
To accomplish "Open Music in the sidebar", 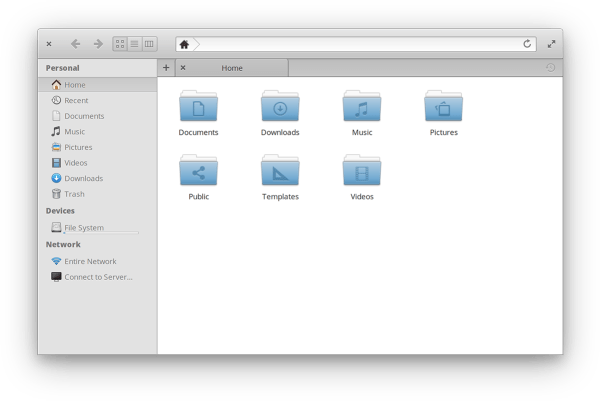I will click(x=98, y=132).
